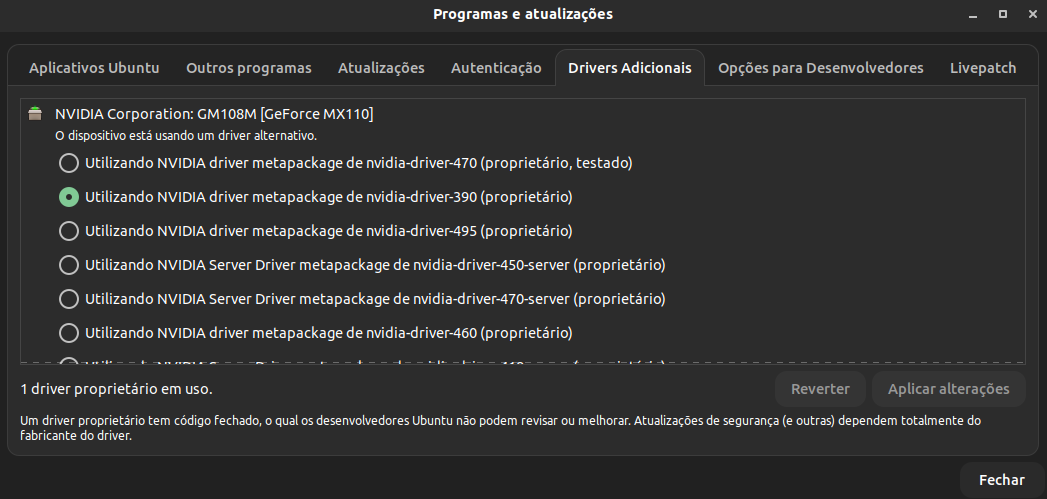Click the Reverter button
The height and width of the screenshot is (499, 1047).
820,389
